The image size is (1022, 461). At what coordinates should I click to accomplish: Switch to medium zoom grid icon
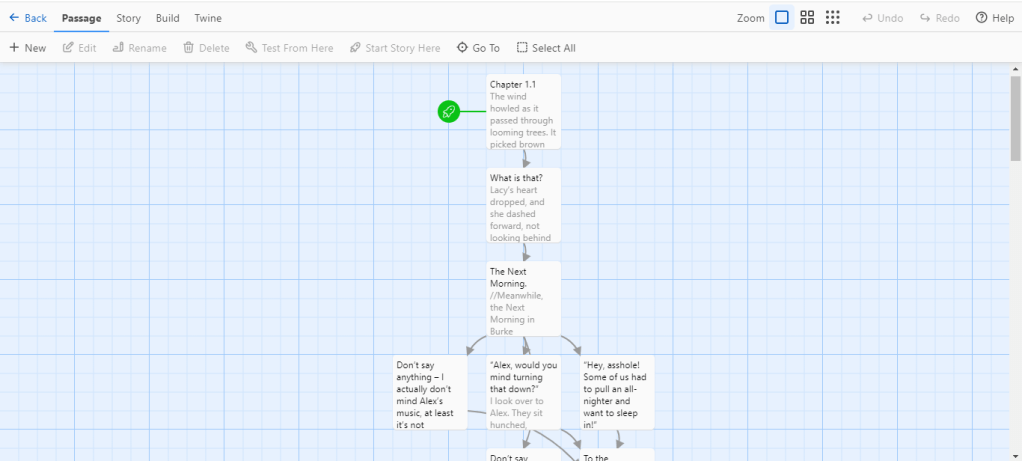coord(807,18)
